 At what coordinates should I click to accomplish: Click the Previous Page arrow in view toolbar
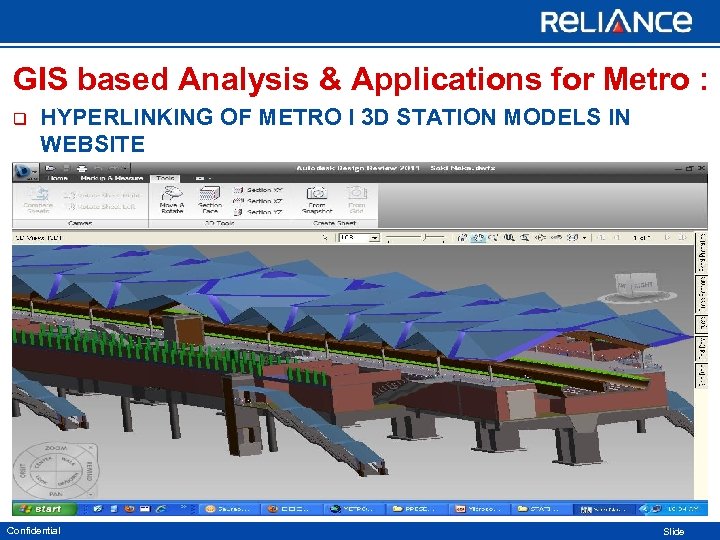617,237
